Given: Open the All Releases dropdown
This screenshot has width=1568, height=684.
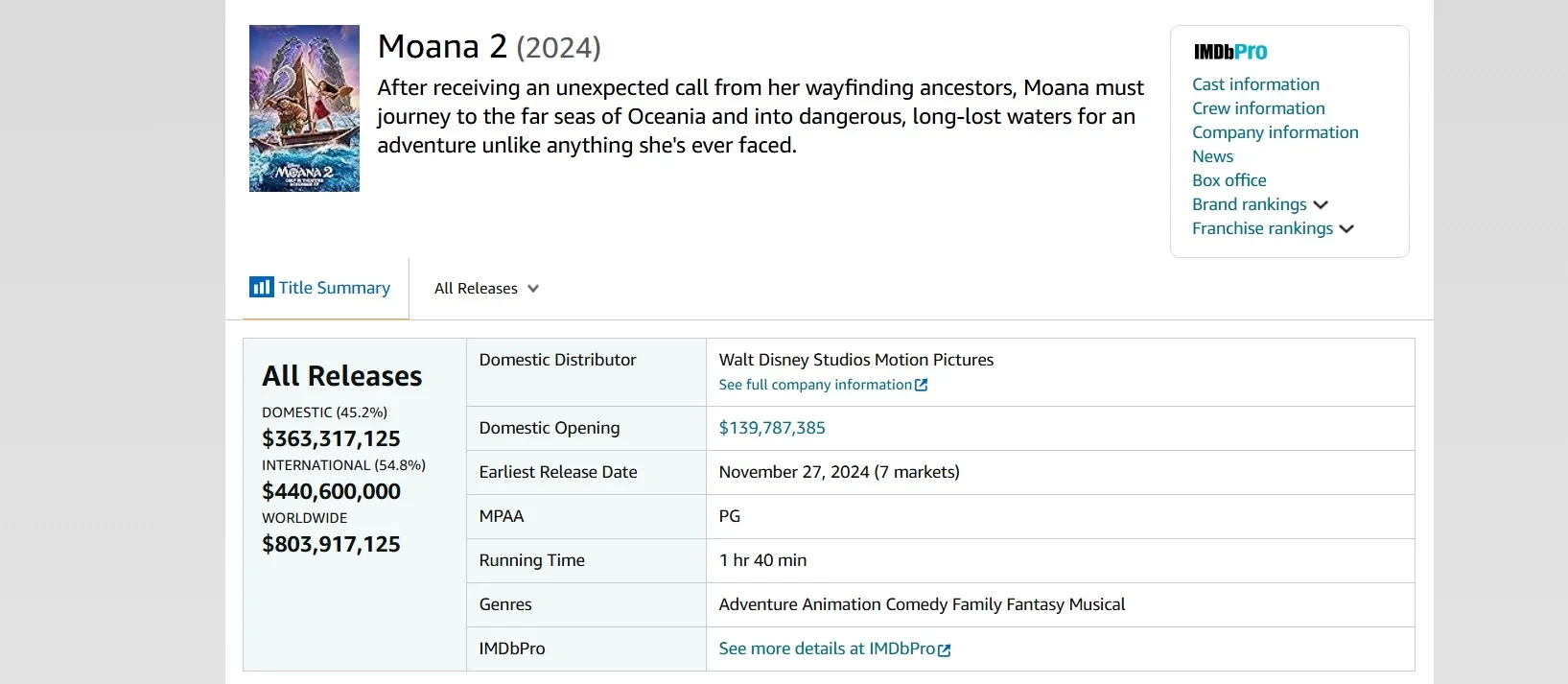Looking at the screenshot, I should [x=486, y=289].
